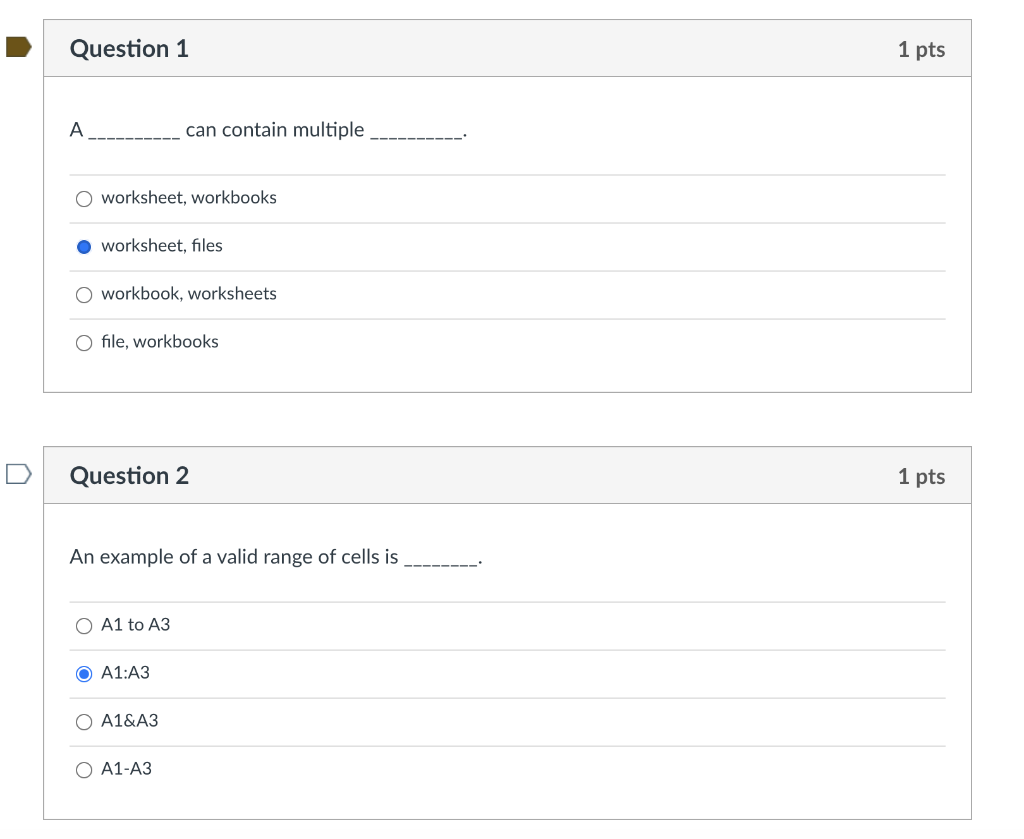
Task: Click the "worksheet, workbooks" answer label
Action: pos(189,198)
